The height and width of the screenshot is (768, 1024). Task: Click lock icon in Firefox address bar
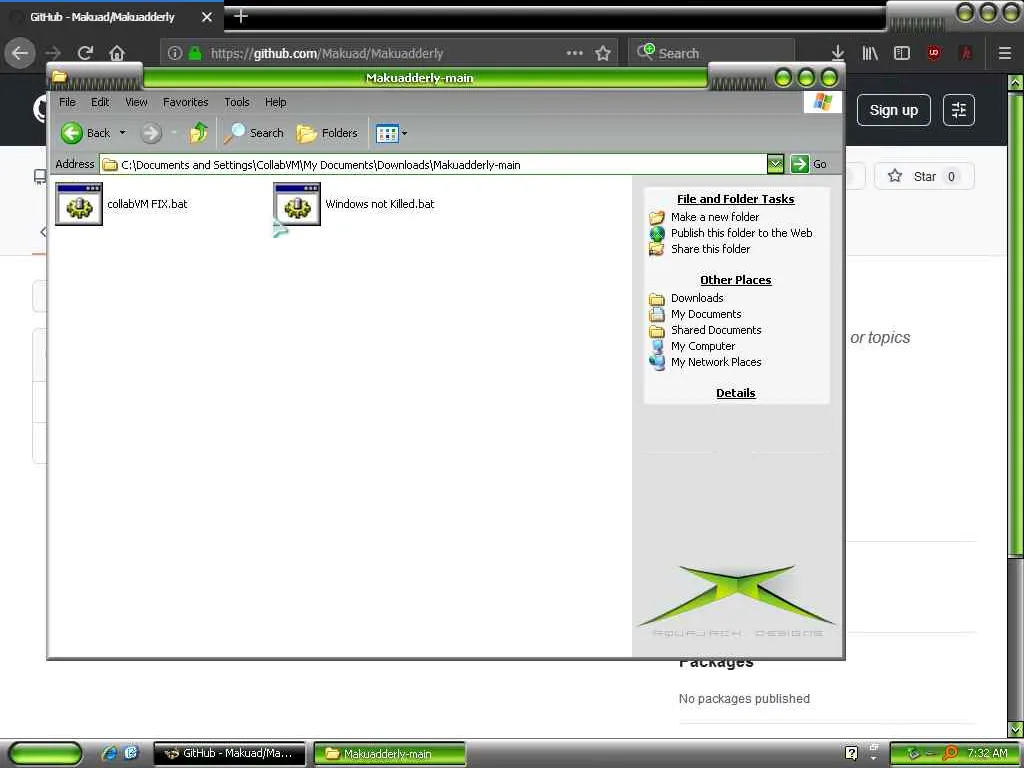point(195,53)
